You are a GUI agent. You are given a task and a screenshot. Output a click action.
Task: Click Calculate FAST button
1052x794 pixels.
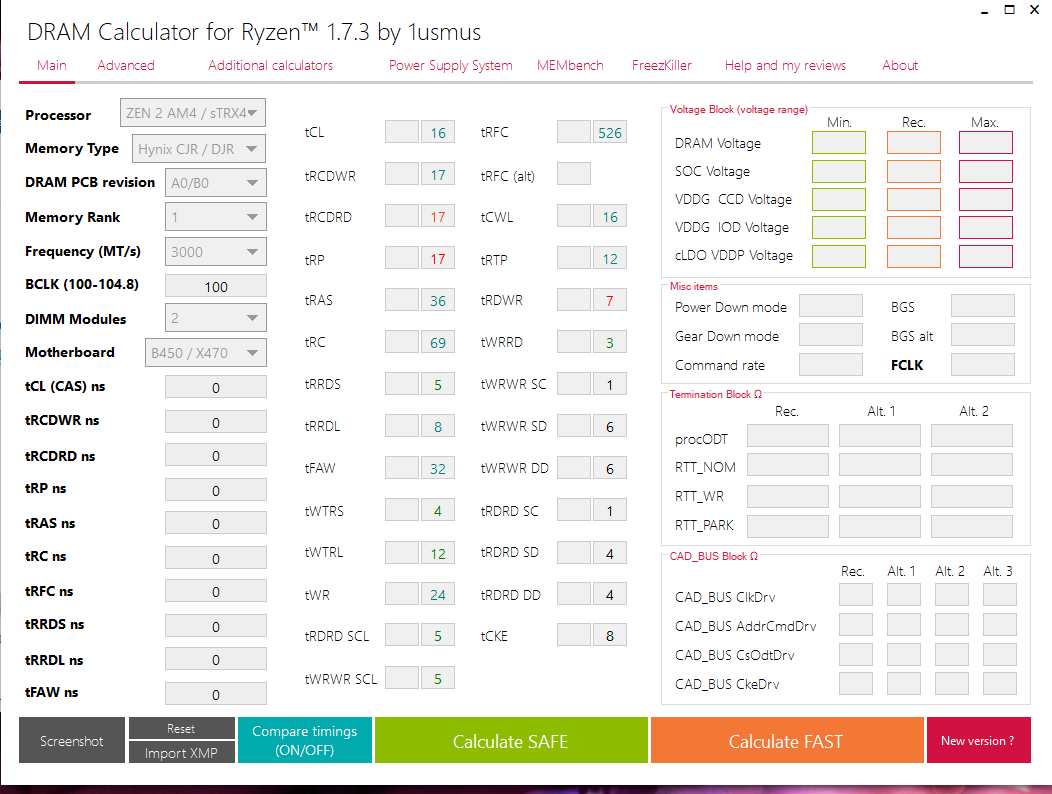click(787, 740)
